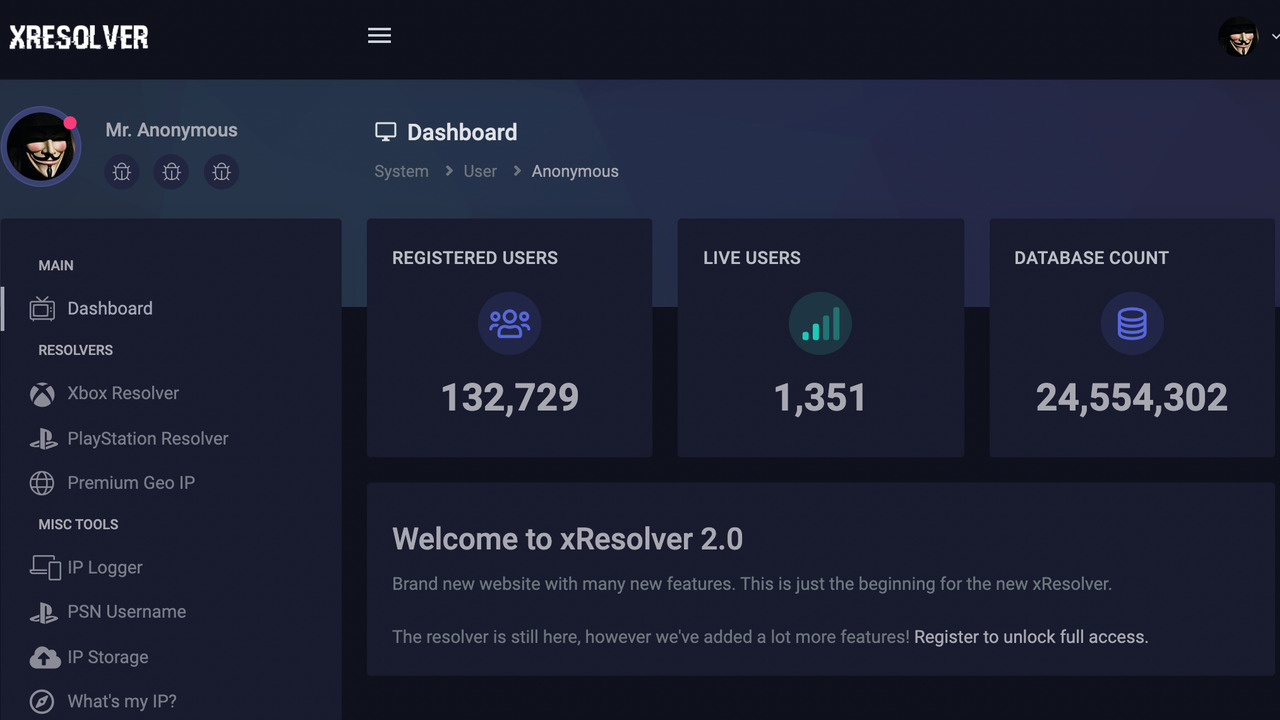Viewport: 1280px width, 720px height.
Task: Click the System breadcrumb link
Action: click(401, 171)
